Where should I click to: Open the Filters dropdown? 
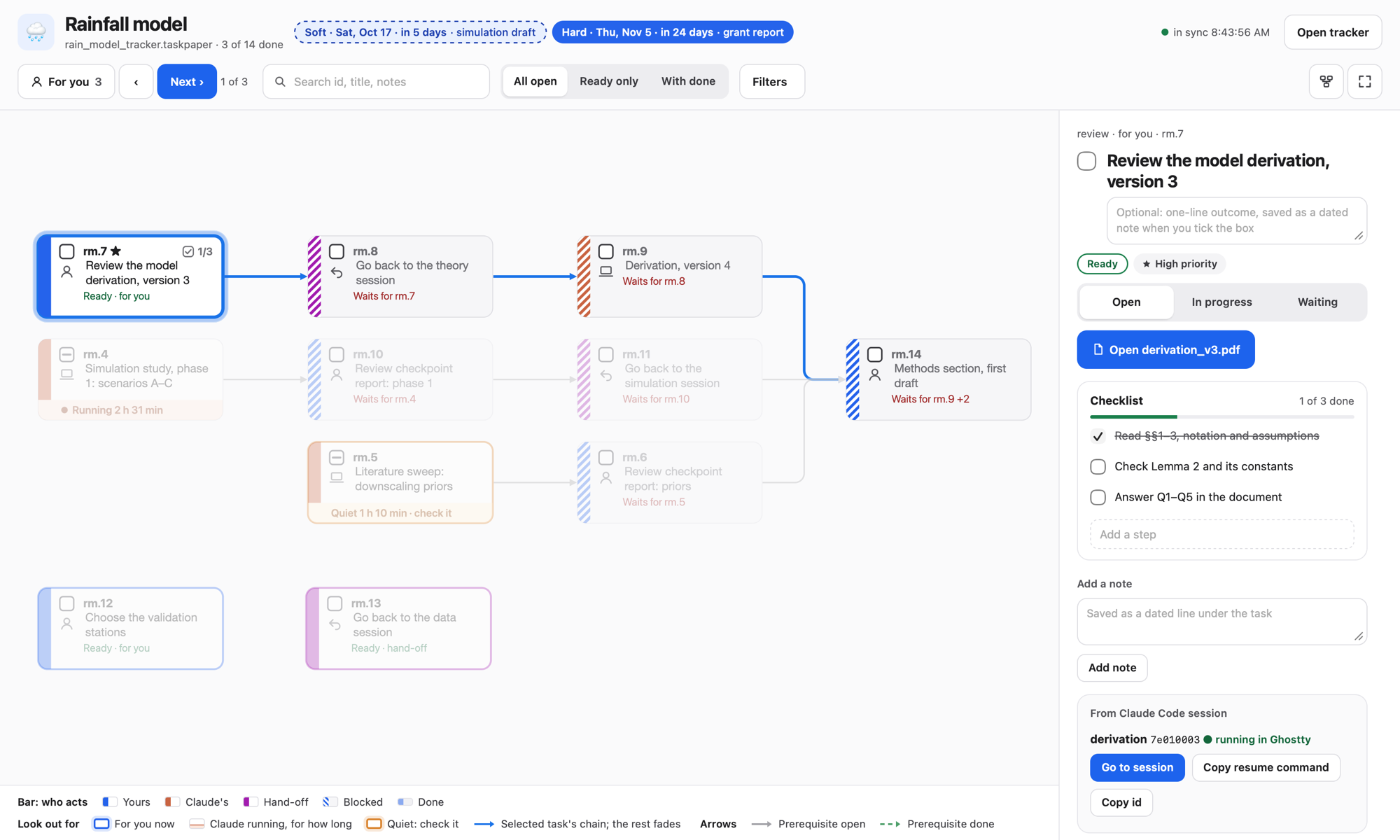pyautogui.click(x=771, y=81)
